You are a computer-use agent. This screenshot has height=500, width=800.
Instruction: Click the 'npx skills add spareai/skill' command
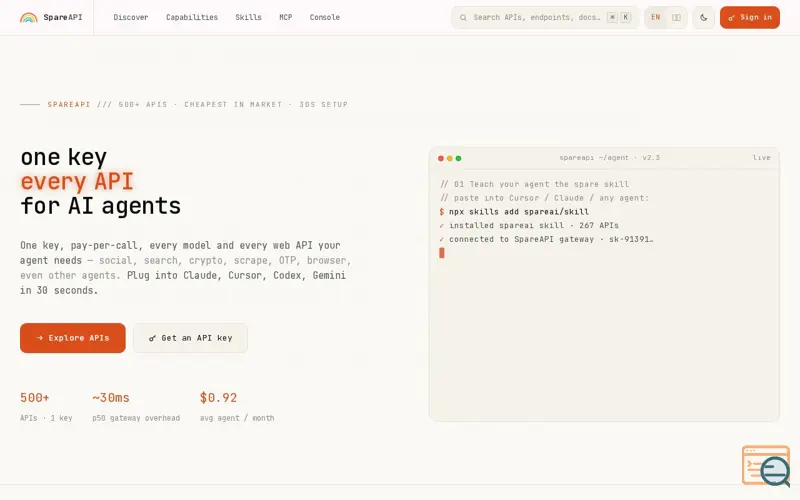tap(518, 212)
